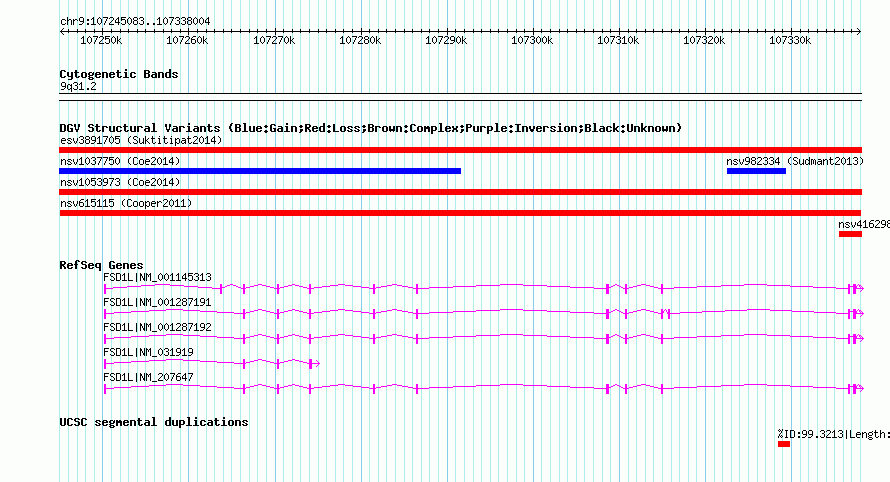
Task: Click the 107280k ruler label
Action: point(360,40)
